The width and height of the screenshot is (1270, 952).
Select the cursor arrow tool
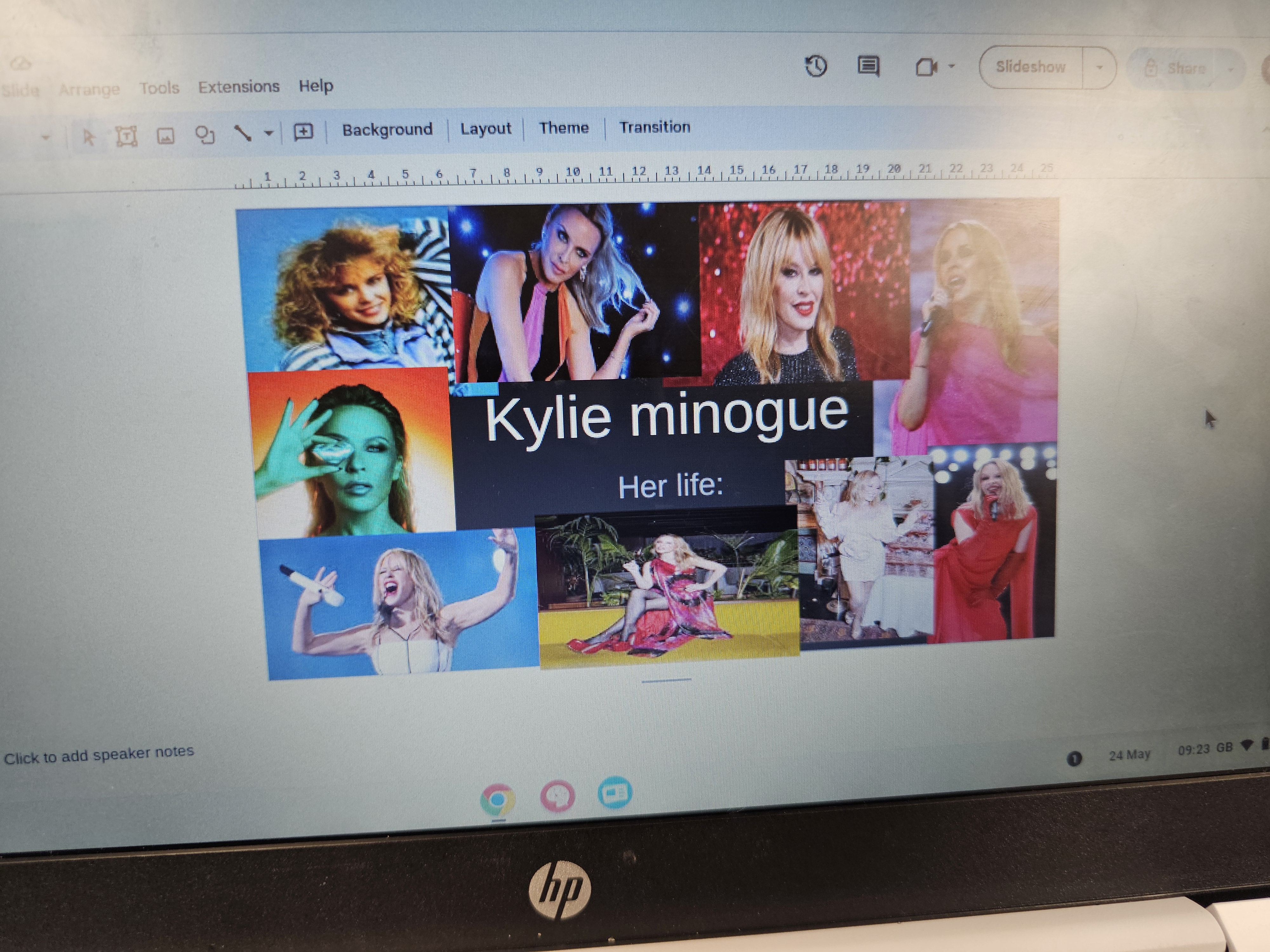pos(88,137)
